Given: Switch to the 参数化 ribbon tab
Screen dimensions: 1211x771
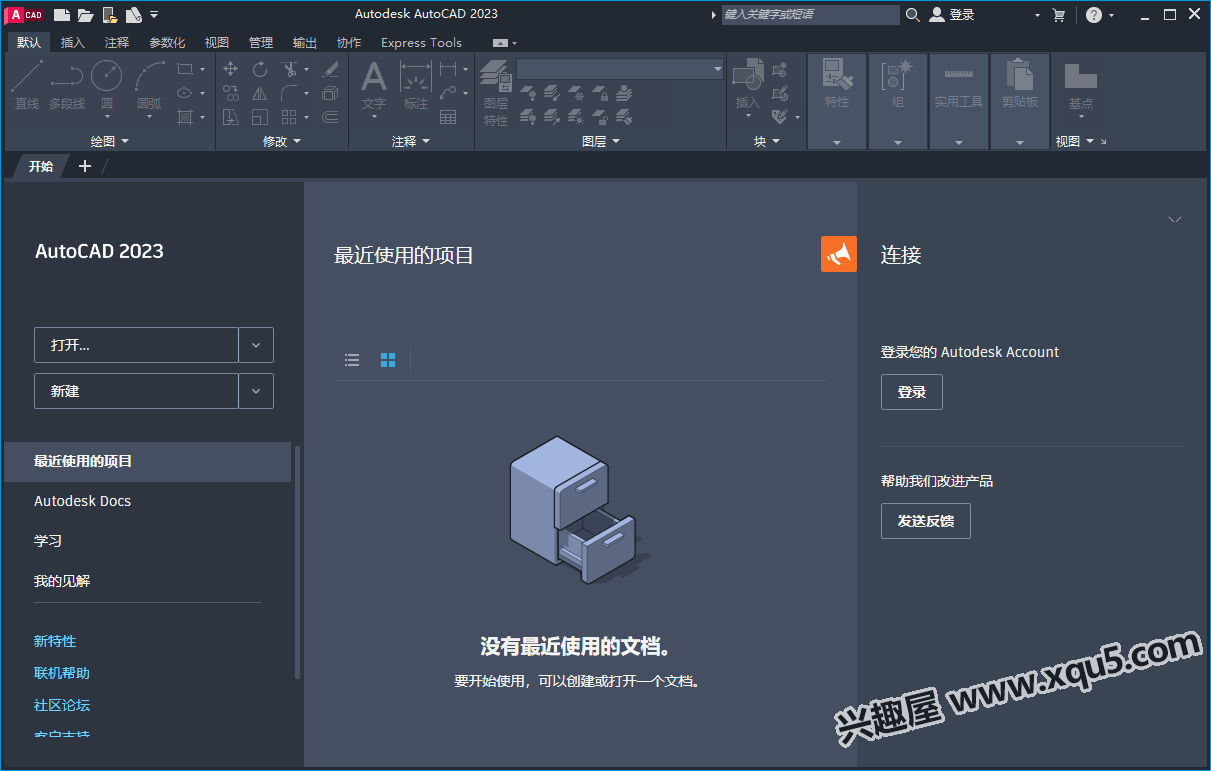Looking at the screenshot, I should point(168,43).
